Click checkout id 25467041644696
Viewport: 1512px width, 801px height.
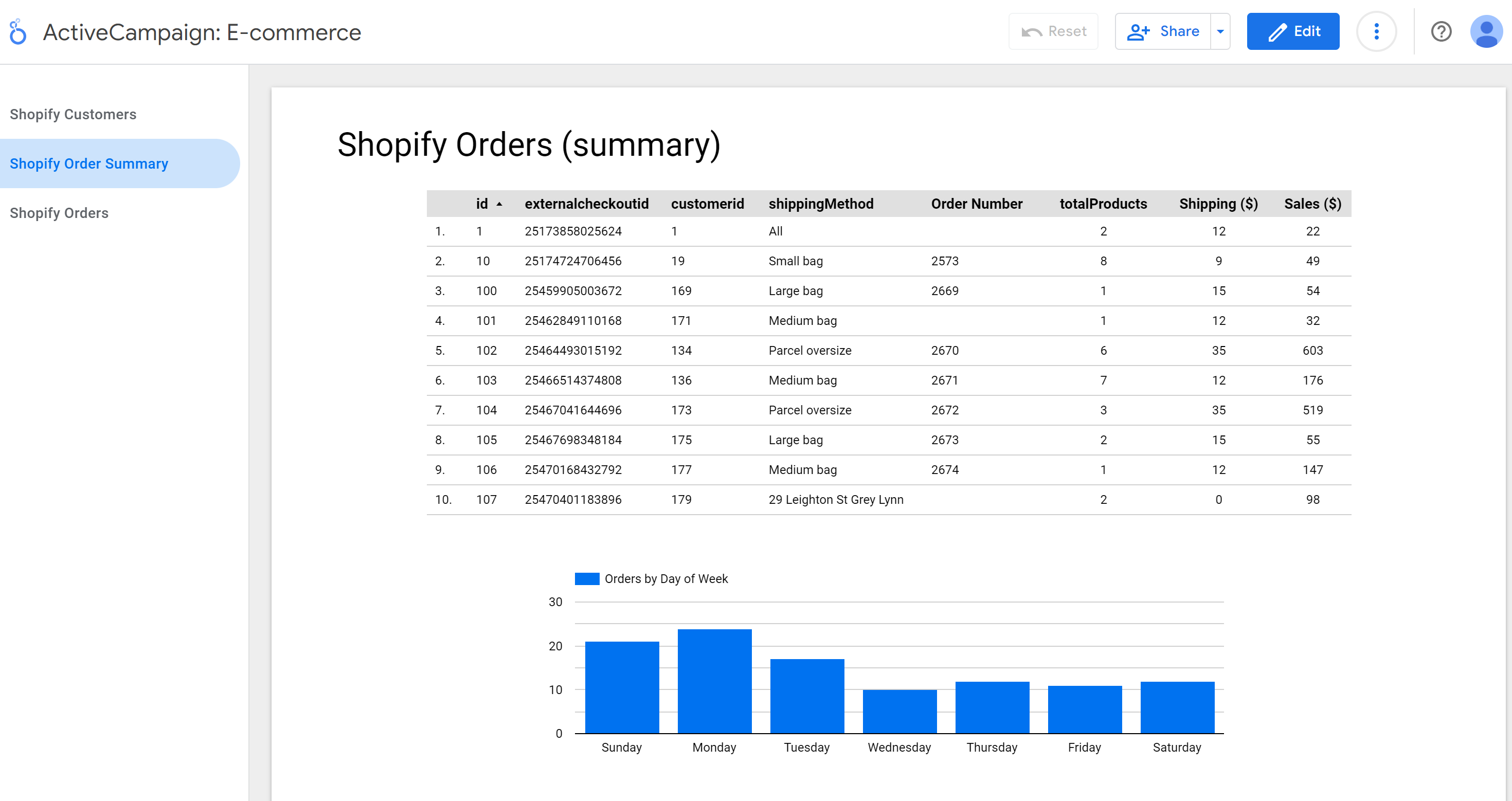pyautogui.click(x=573, y=411)
